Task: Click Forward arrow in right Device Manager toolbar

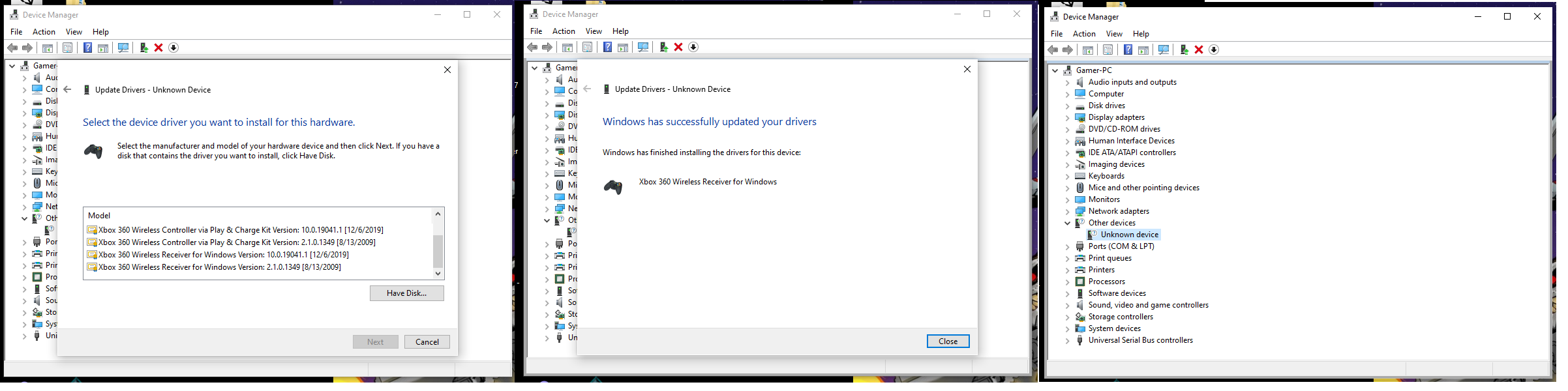Action: 1068,50
